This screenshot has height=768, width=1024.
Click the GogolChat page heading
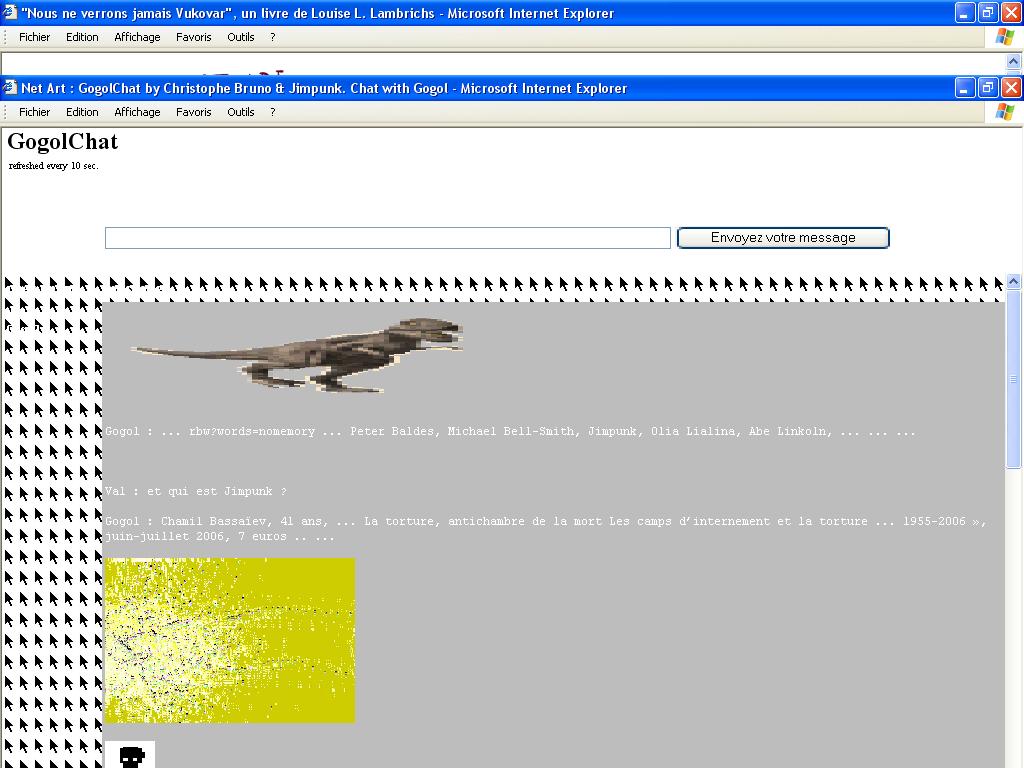(x=63, y=142)
